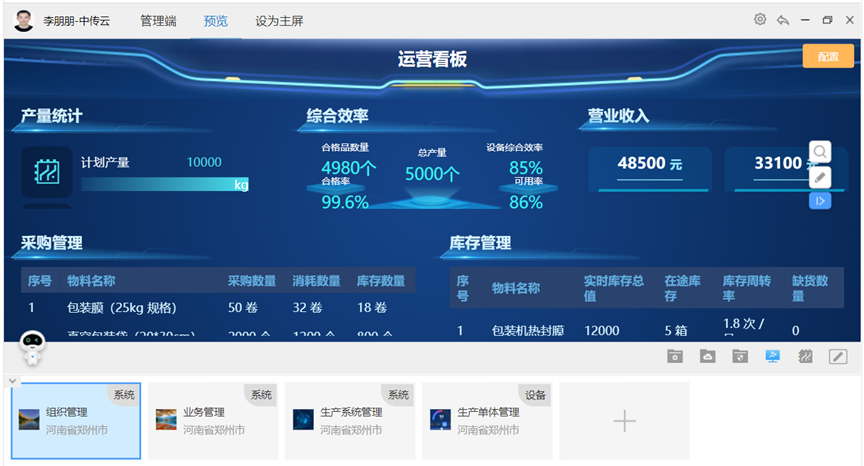
Task: Click the 计划产量 progress bar
Action: pyautogui.click(x=164, y=184)
